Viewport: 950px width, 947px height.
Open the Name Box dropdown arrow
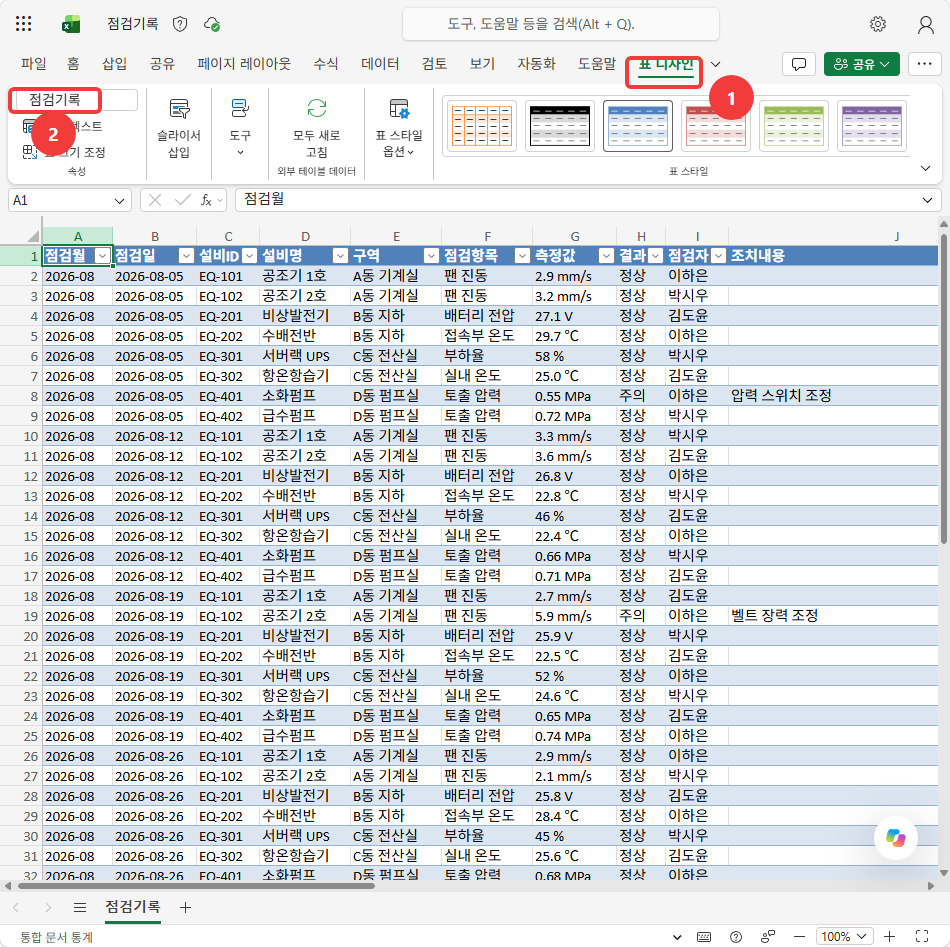[119, 201]
